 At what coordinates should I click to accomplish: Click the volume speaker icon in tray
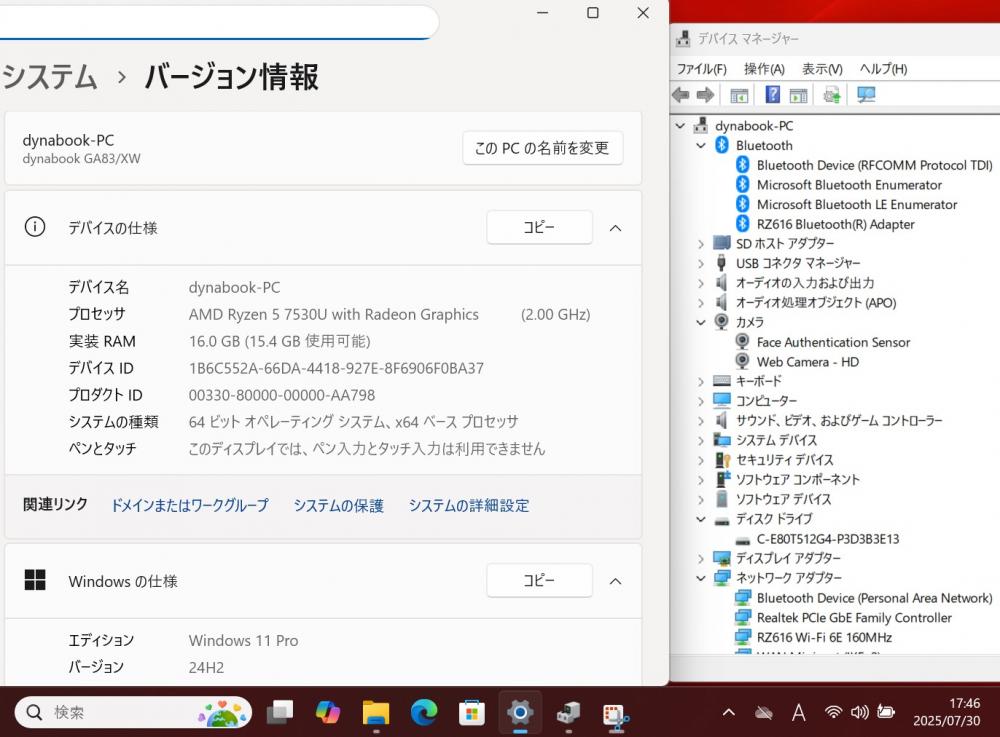click(859, 711)
